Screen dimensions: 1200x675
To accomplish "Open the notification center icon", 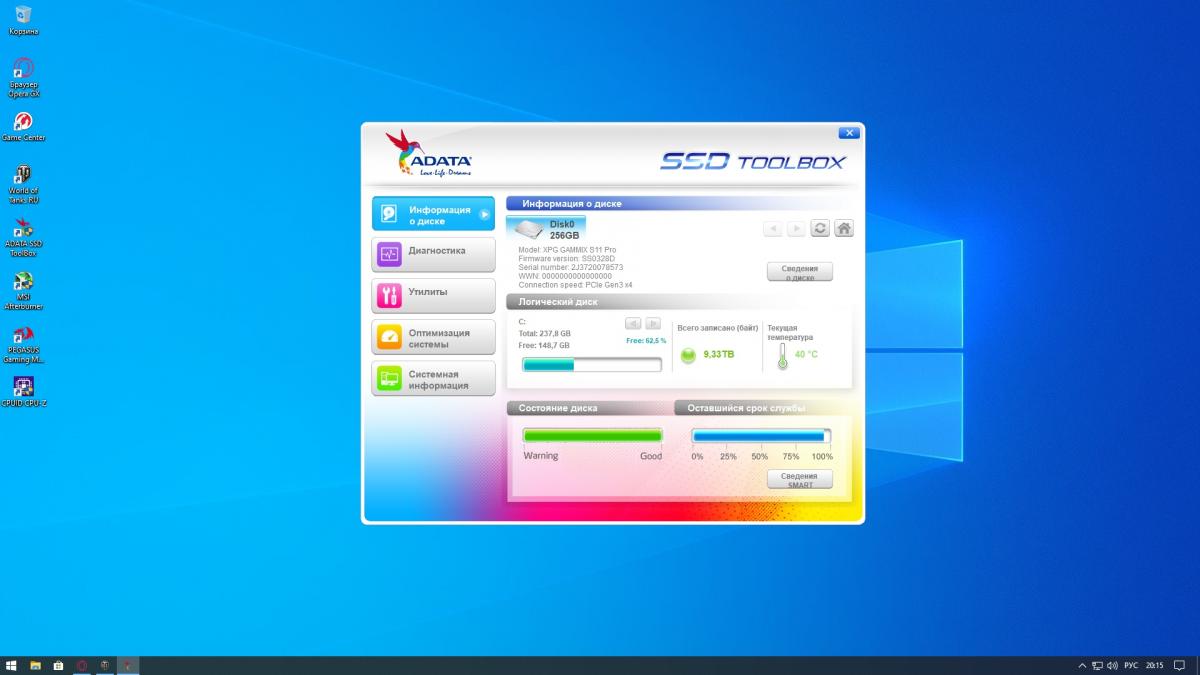I will pos(1180,665).
